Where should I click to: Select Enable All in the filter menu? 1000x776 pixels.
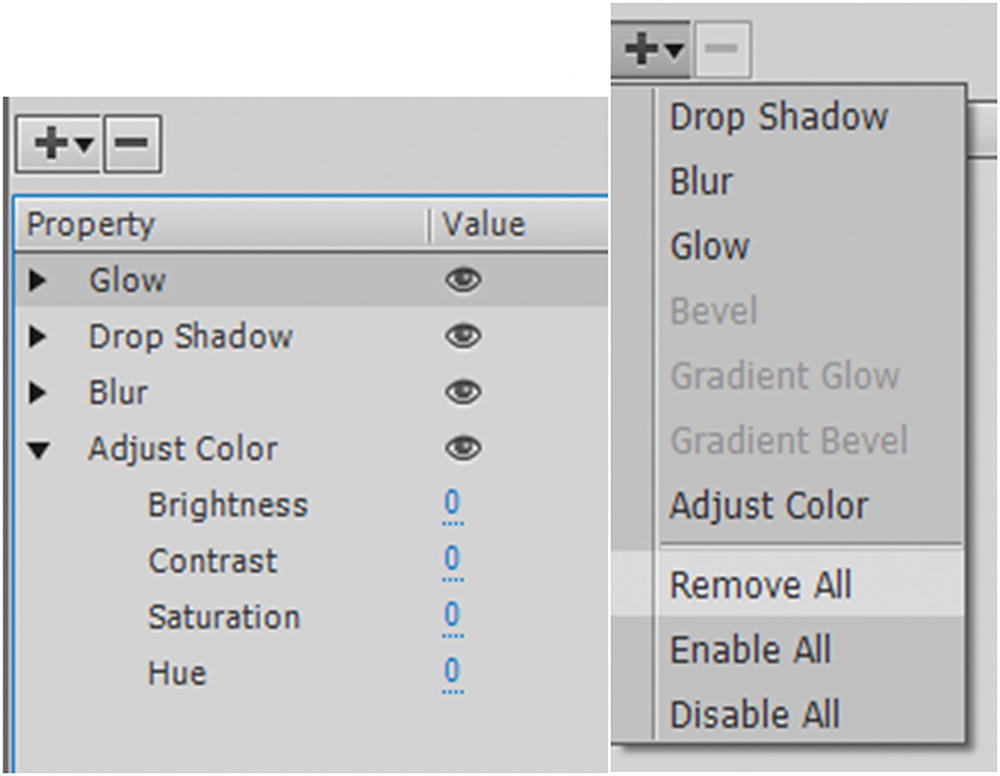[x=750, y=650]
